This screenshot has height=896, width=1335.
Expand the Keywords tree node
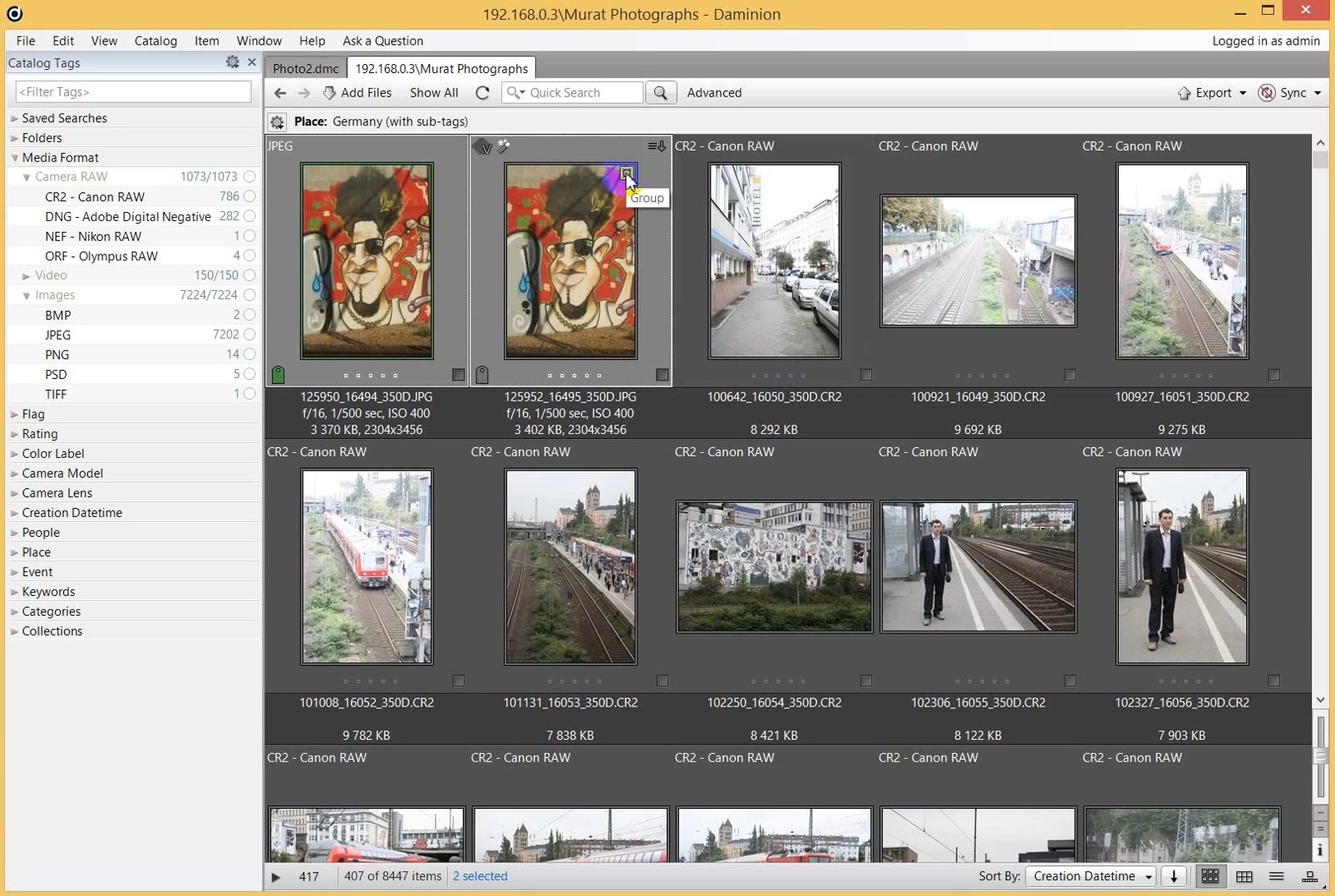tap(14, 592)
